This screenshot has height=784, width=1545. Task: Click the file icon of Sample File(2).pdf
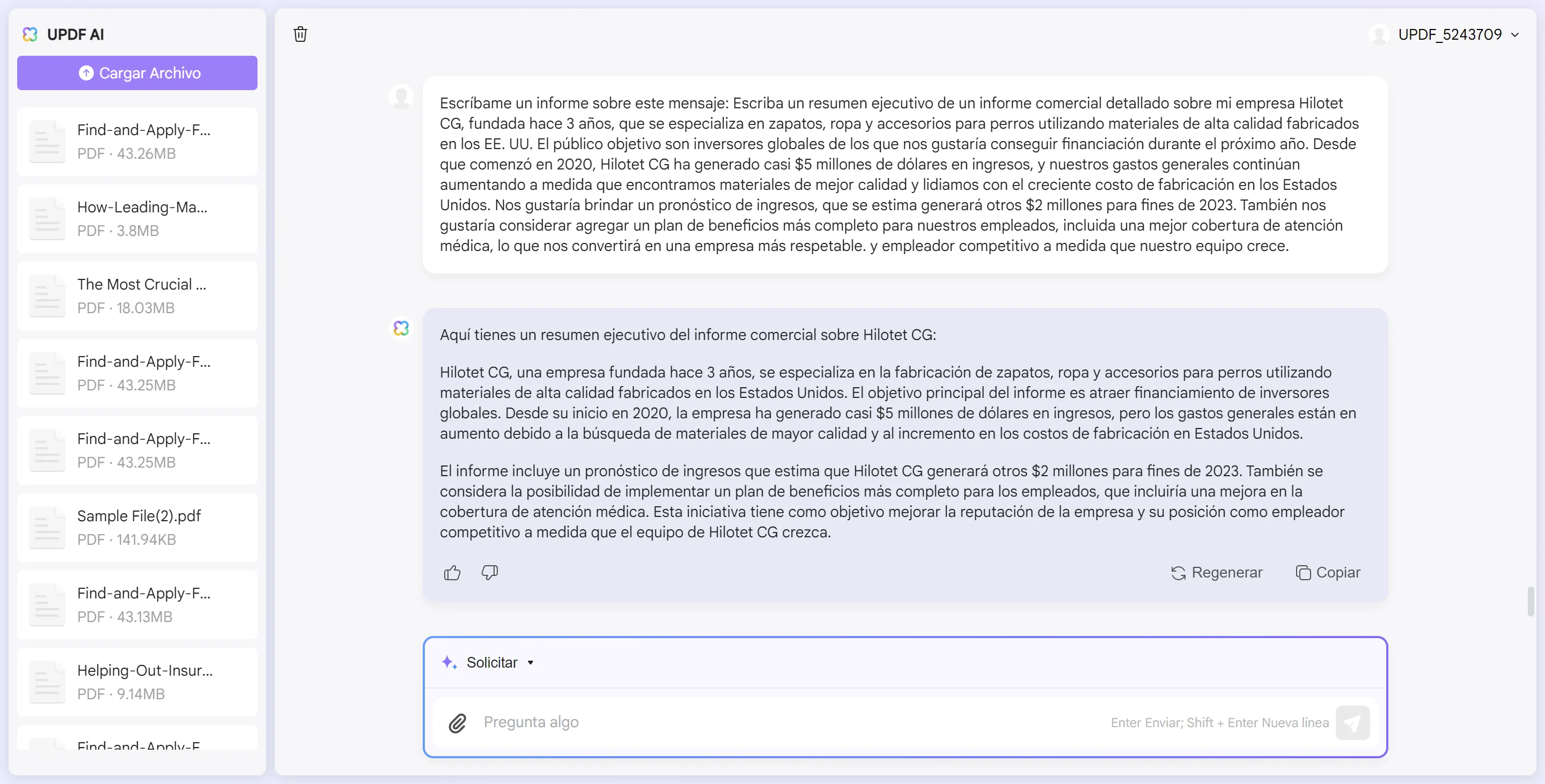(47, 528)
